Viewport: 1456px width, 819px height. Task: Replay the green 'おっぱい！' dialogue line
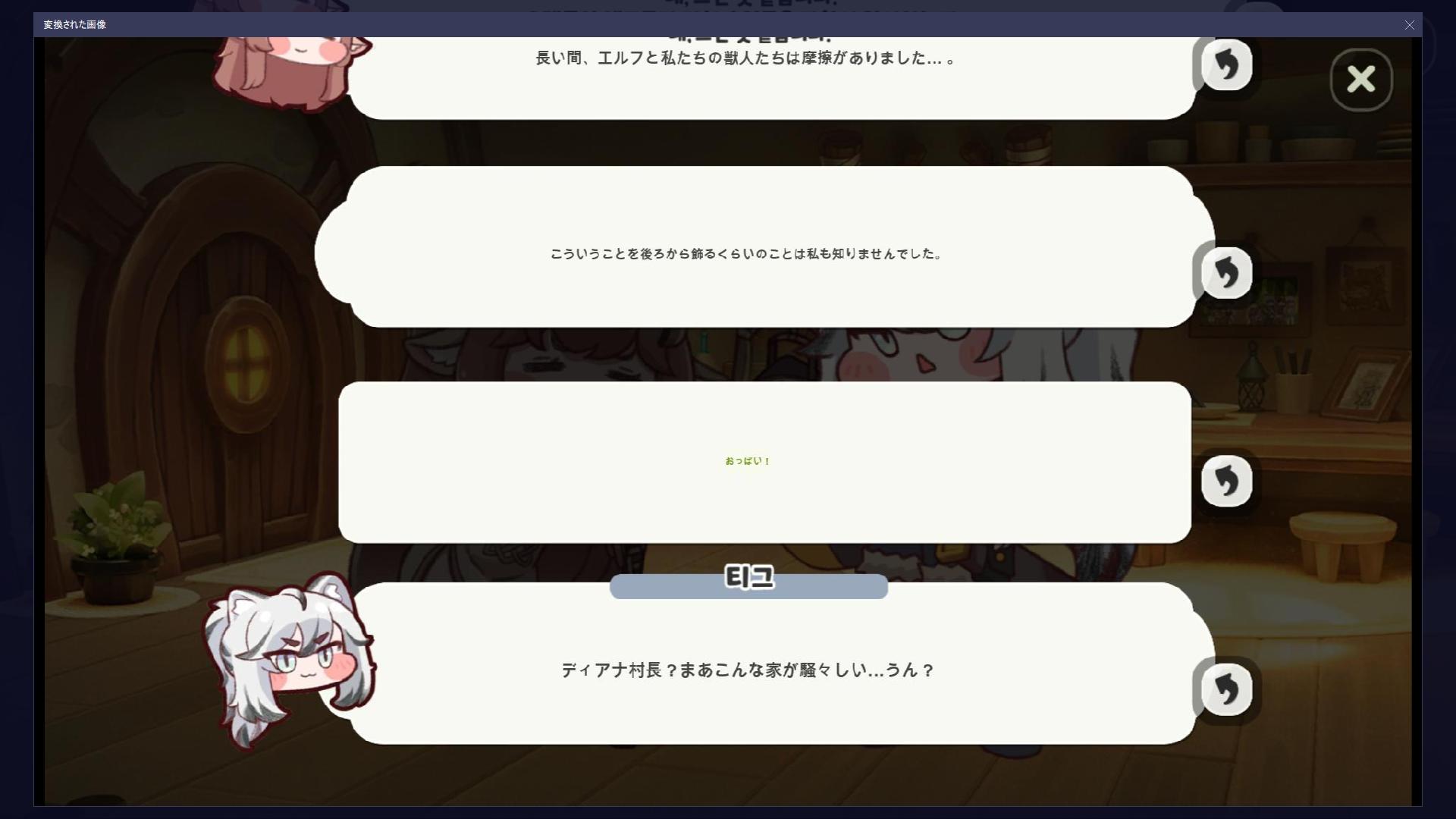click(x=1226, y=481)
